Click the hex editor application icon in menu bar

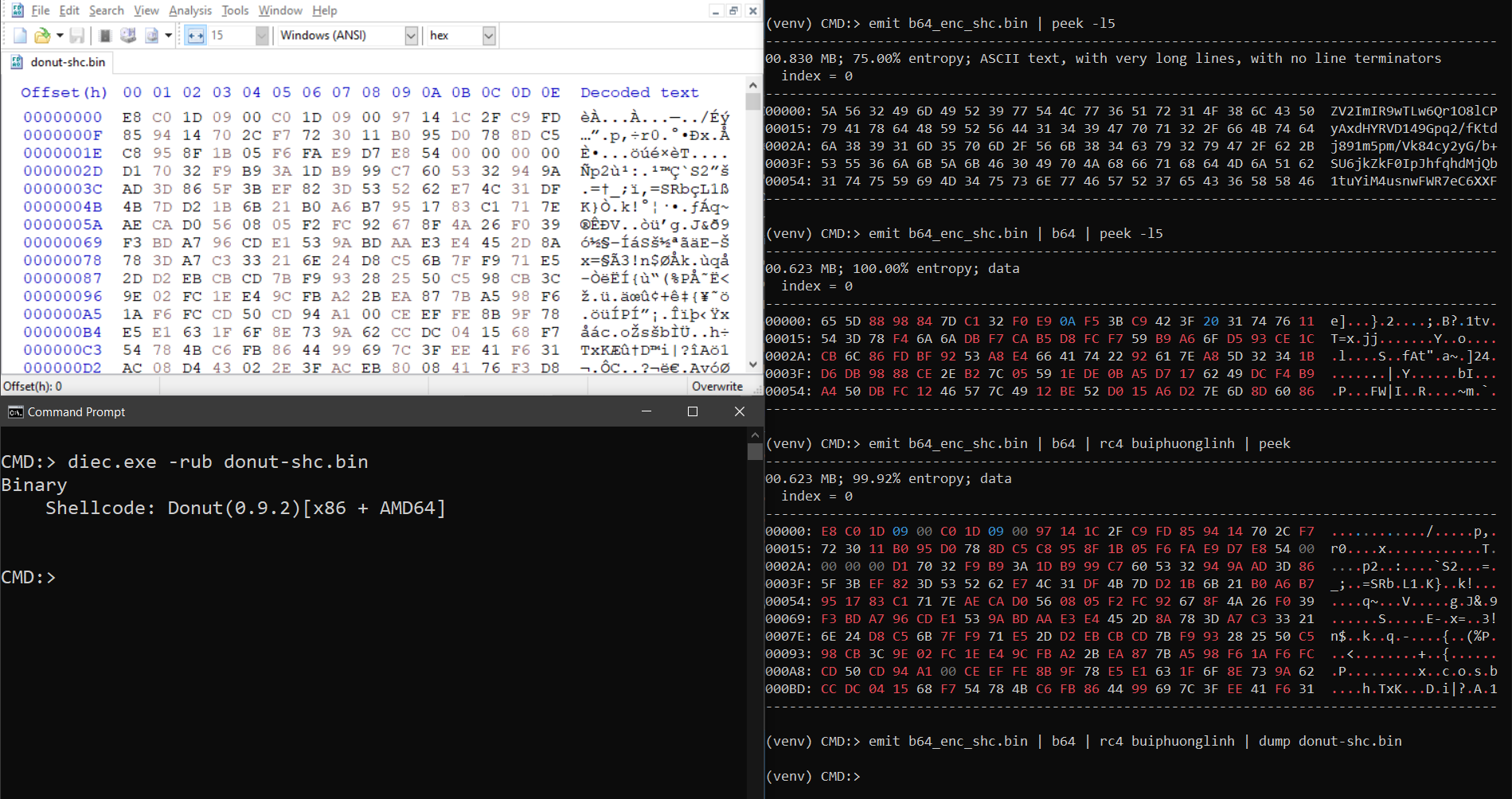click(17, 10)
